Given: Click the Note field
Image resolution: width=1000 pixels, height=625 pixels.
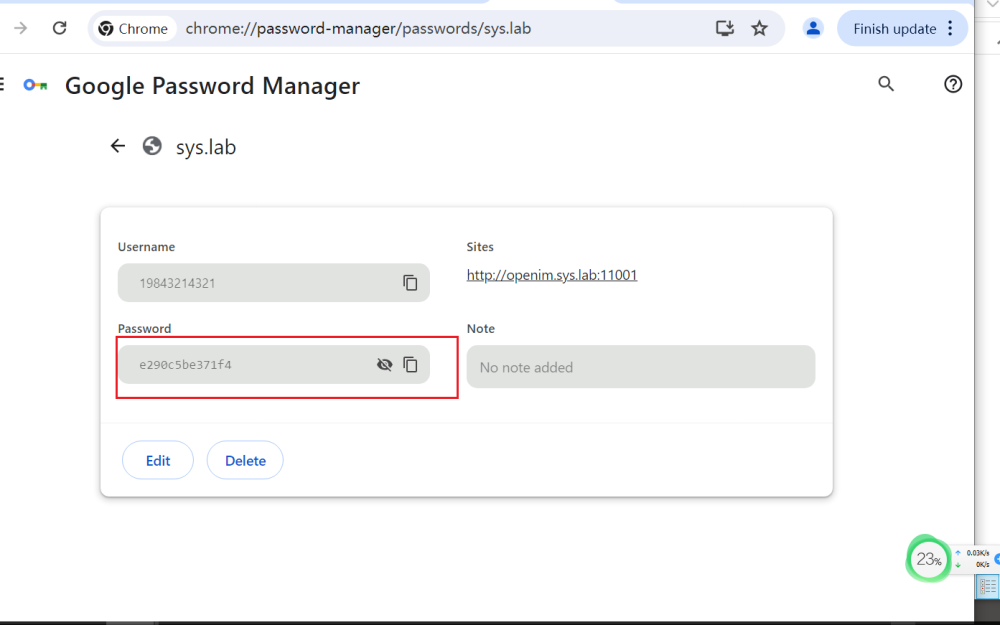Looking at the screenshot, I should (x=640, y=367).
